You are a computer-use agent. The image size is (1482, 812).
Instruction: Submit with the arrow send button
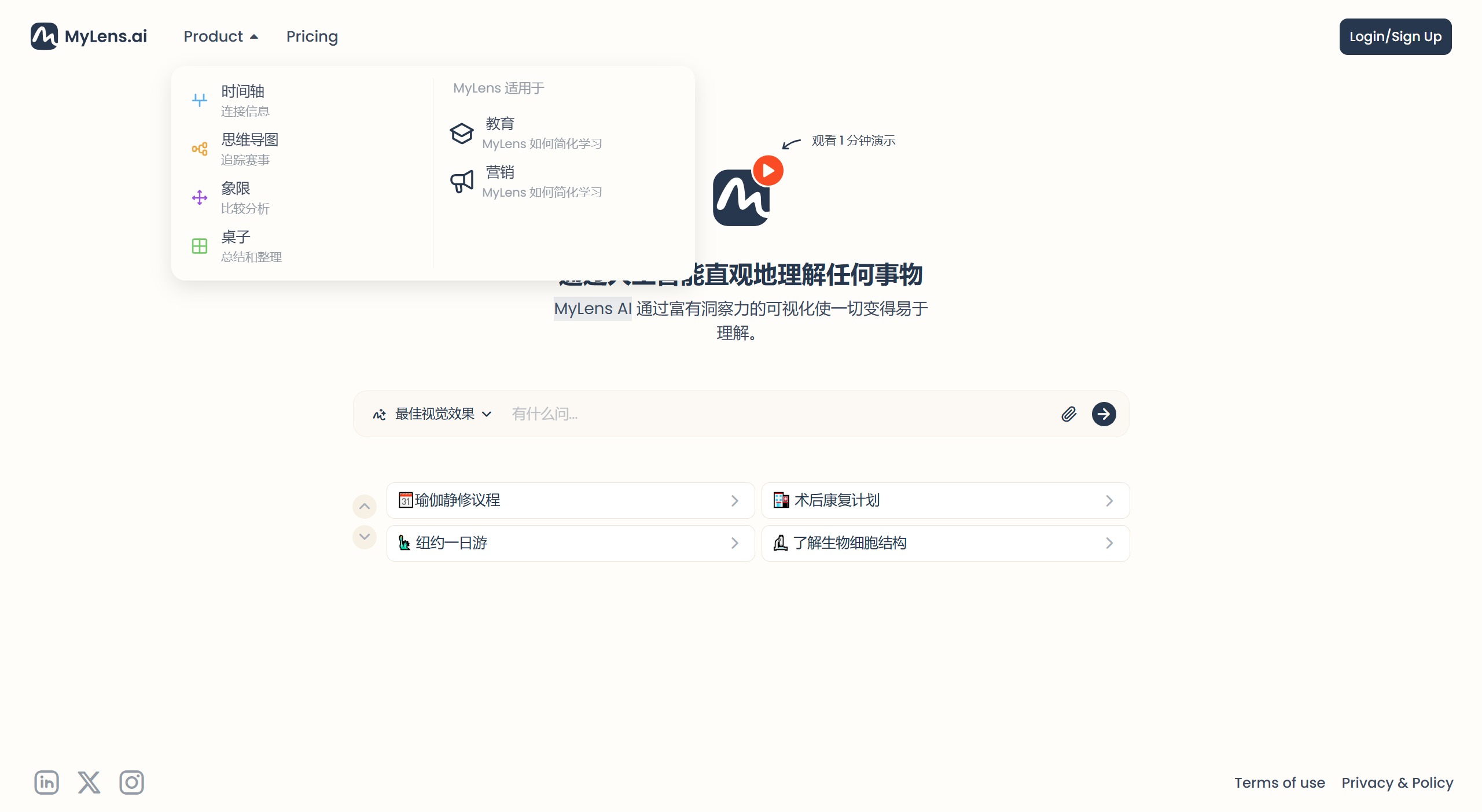point(1104,414)
